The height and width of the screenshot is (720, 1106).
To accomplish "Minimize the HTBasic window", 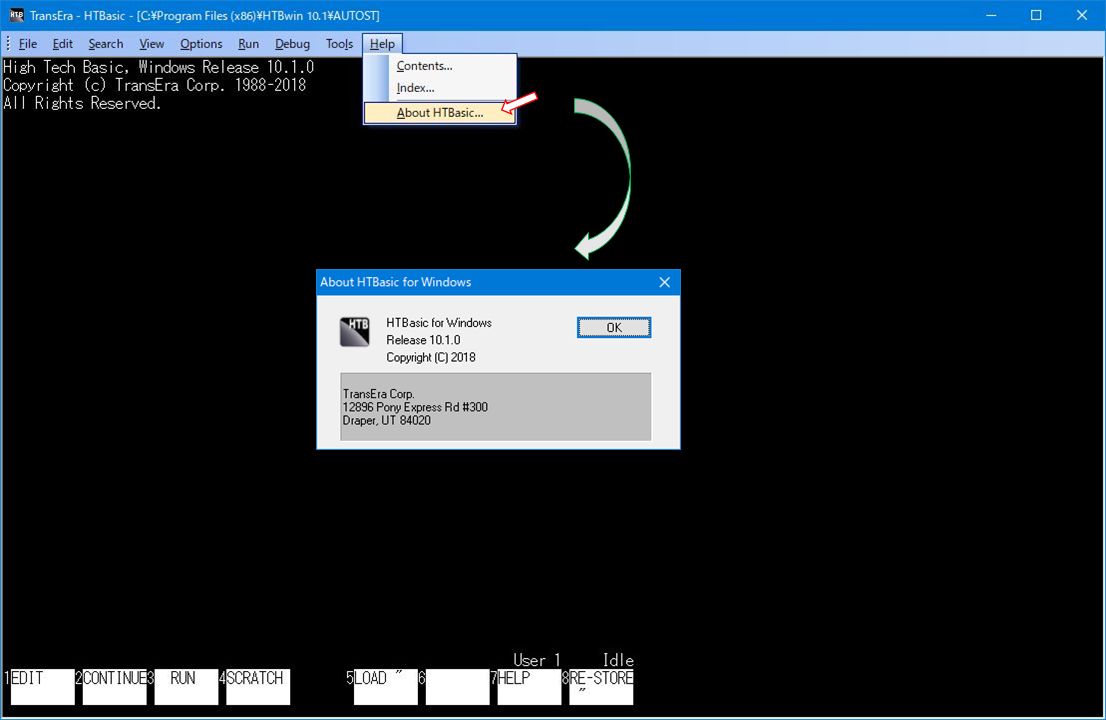I will [991, 15].
